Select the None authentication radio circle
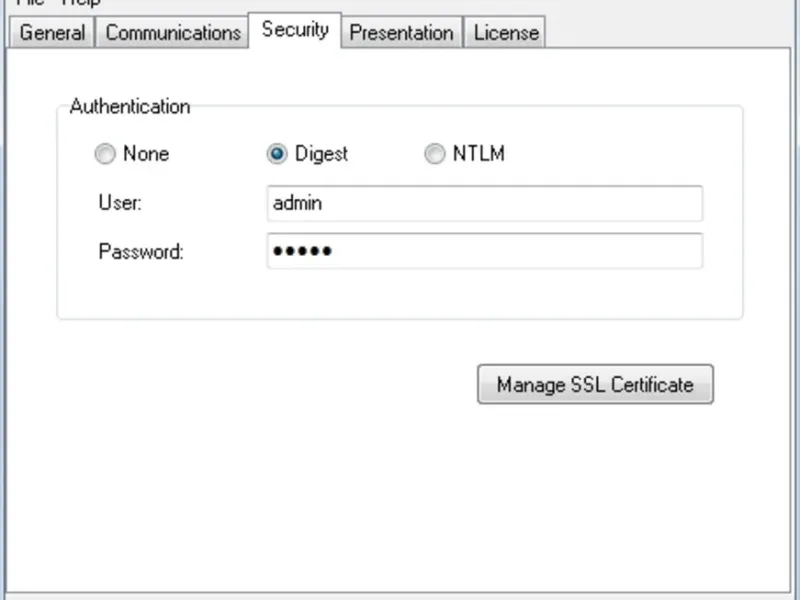The image size is (800, 600). point(104,154)
